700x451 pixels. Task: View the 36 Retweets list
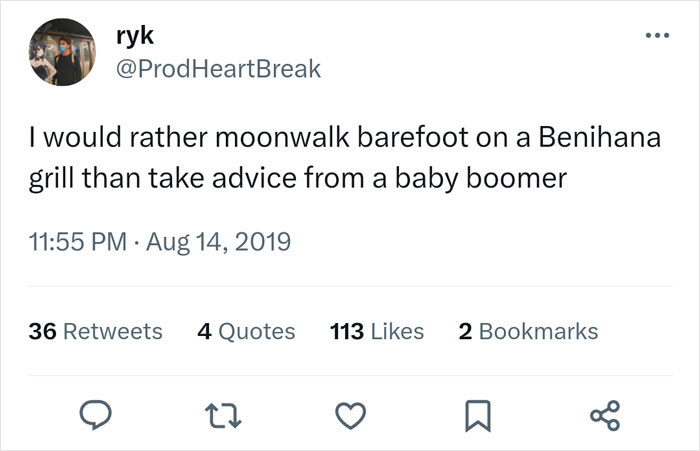click(95, 331)
